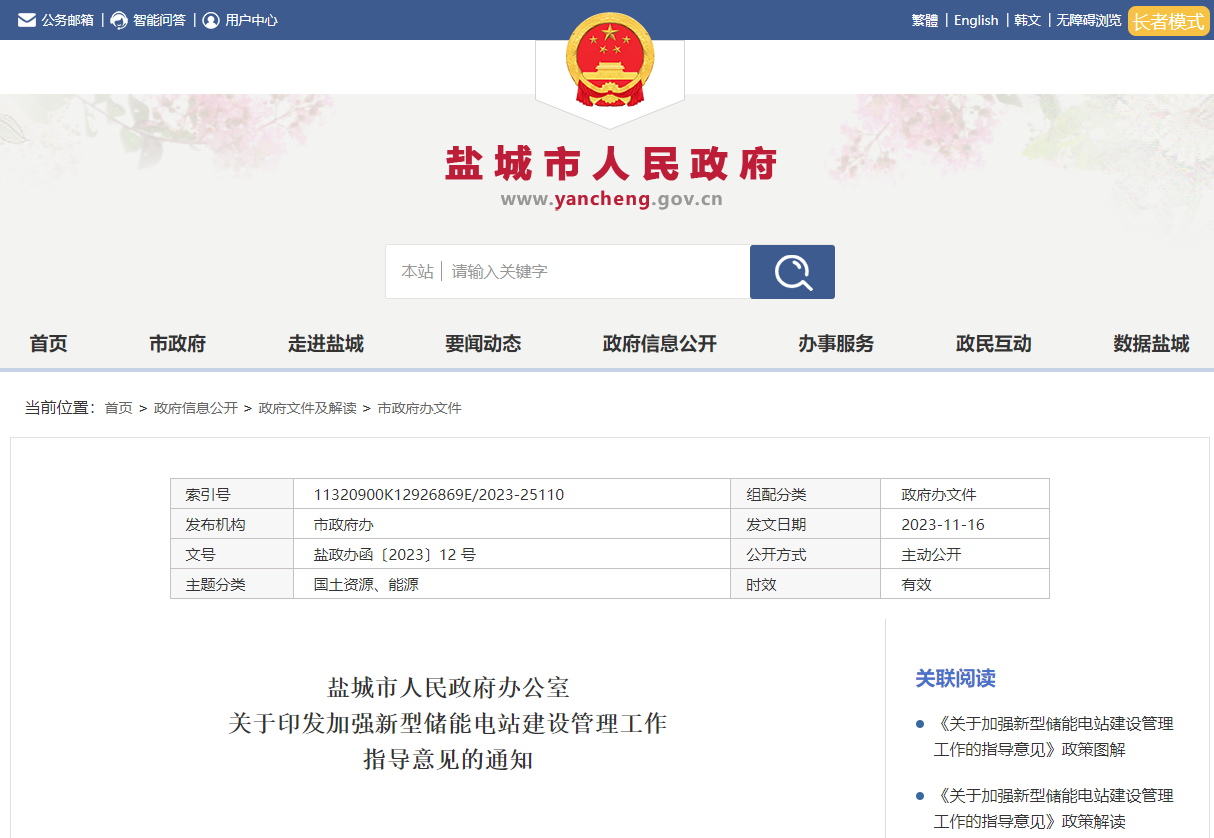Viewport: 1214px width, 838px height.
Task: Focus the 请输入关键字 search field
Action: pos(595,272)
